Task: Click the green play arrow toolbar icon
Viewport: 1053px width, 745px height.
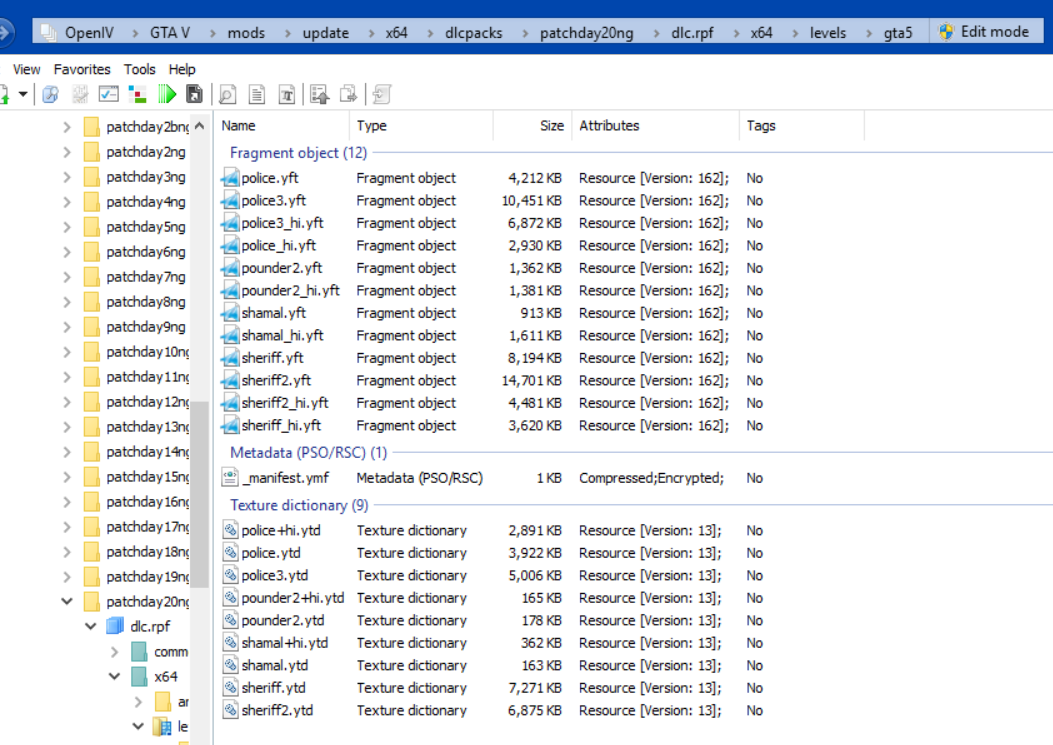Action: [167, 94]
